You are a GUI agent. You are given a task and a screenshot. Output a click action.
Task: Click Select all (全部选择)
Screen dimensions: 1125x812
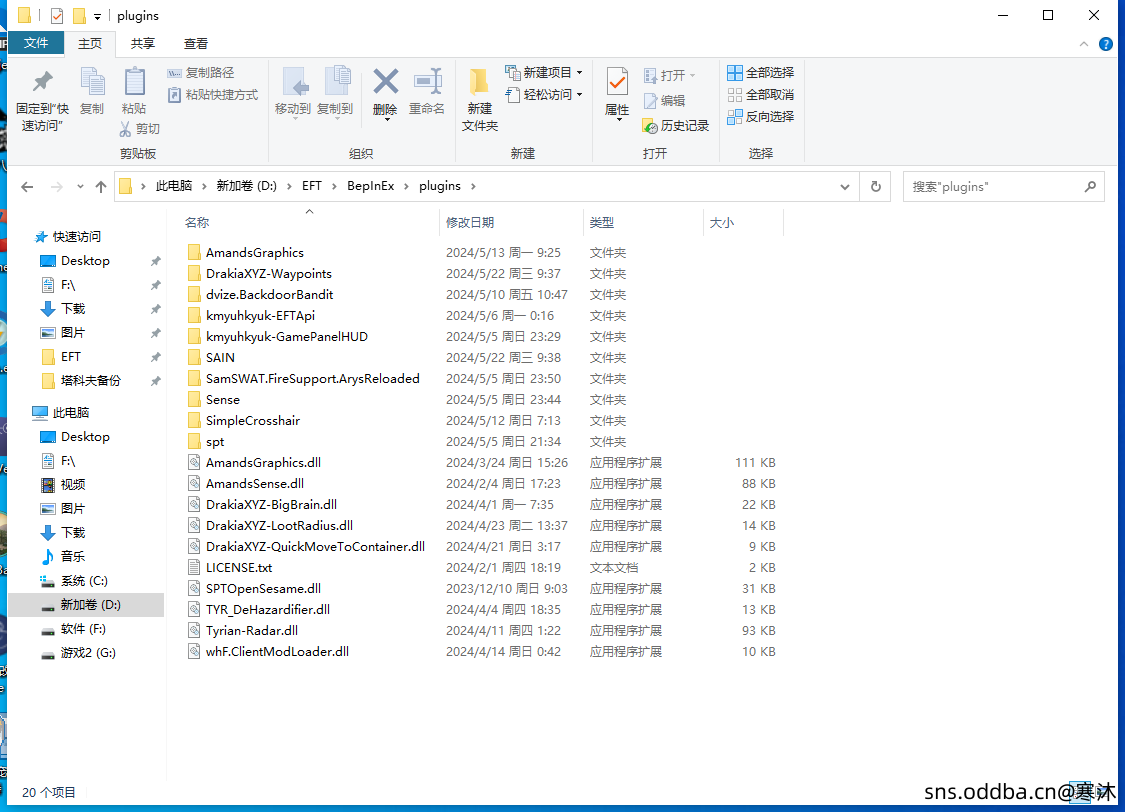tap(761, 72)
